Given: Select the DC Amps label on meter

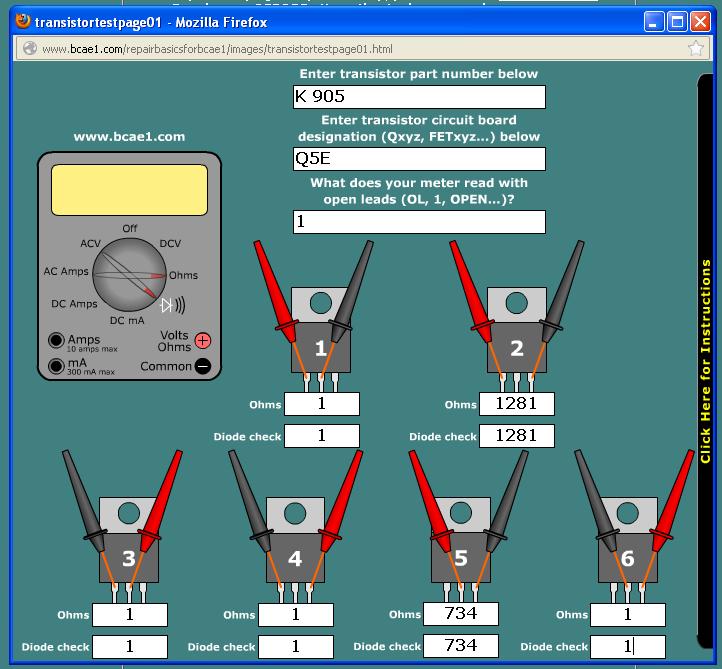Looking at the screenshot, I should coord(74,304).
